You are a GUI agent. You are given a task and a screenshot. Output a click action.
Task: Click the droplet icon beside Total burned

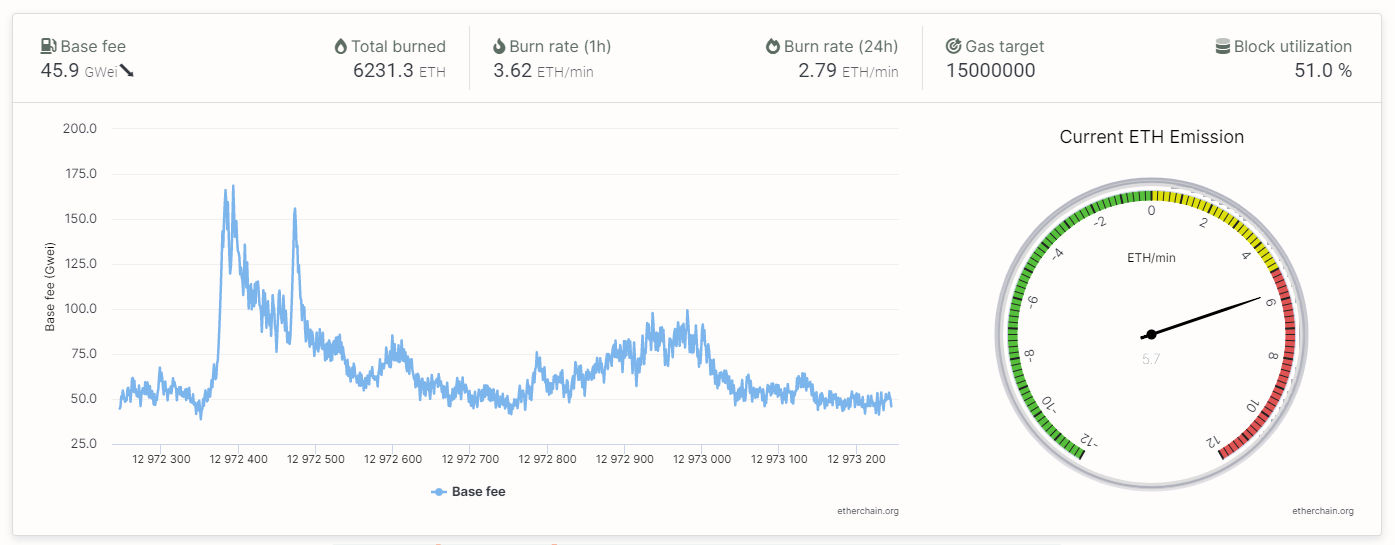340,46
